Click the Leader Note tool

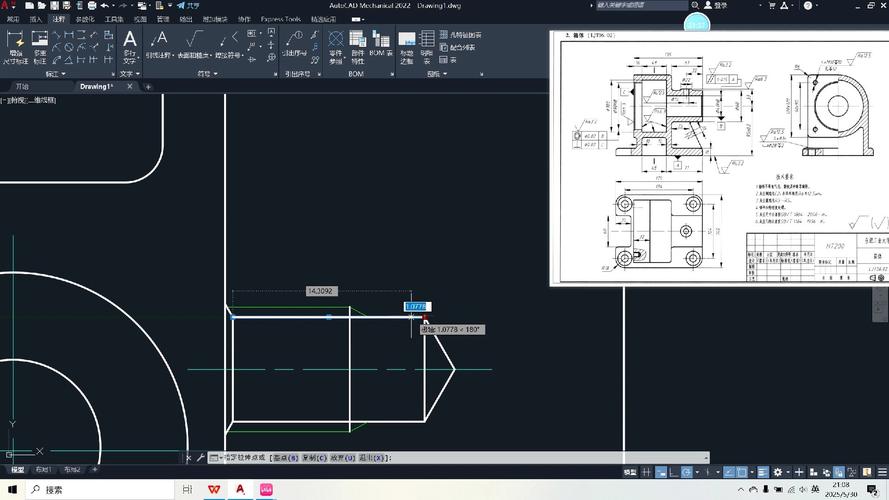159,45
